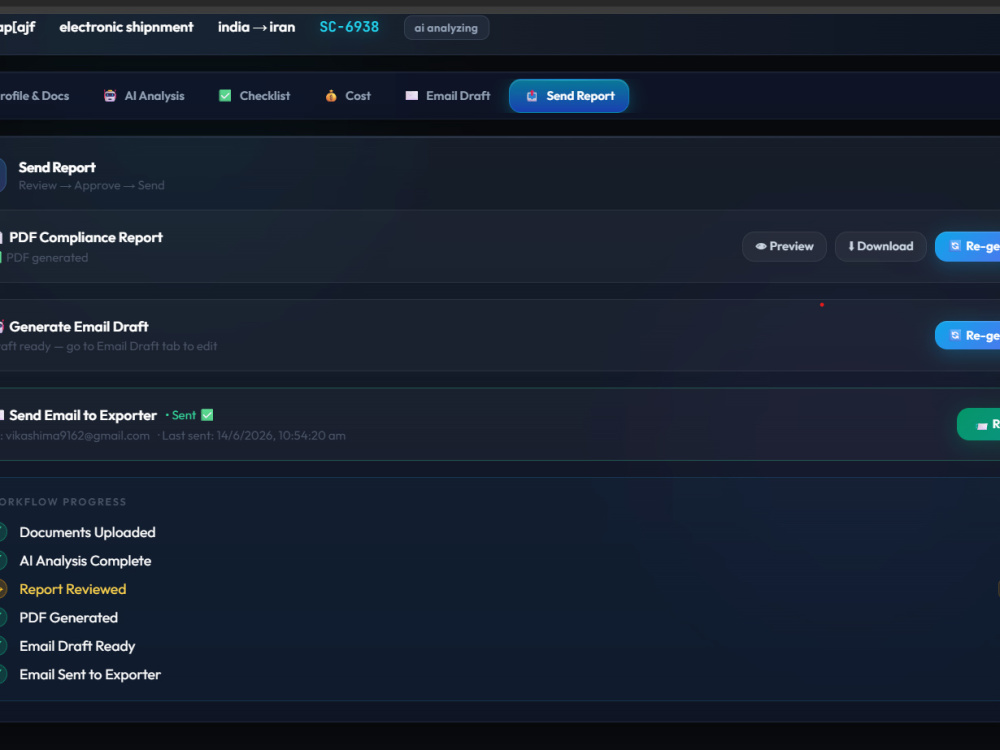Click the yellow 'Report Reviewed' workflow step
The height and width of the screenshot is (750, 1000).
click(73, 589)
